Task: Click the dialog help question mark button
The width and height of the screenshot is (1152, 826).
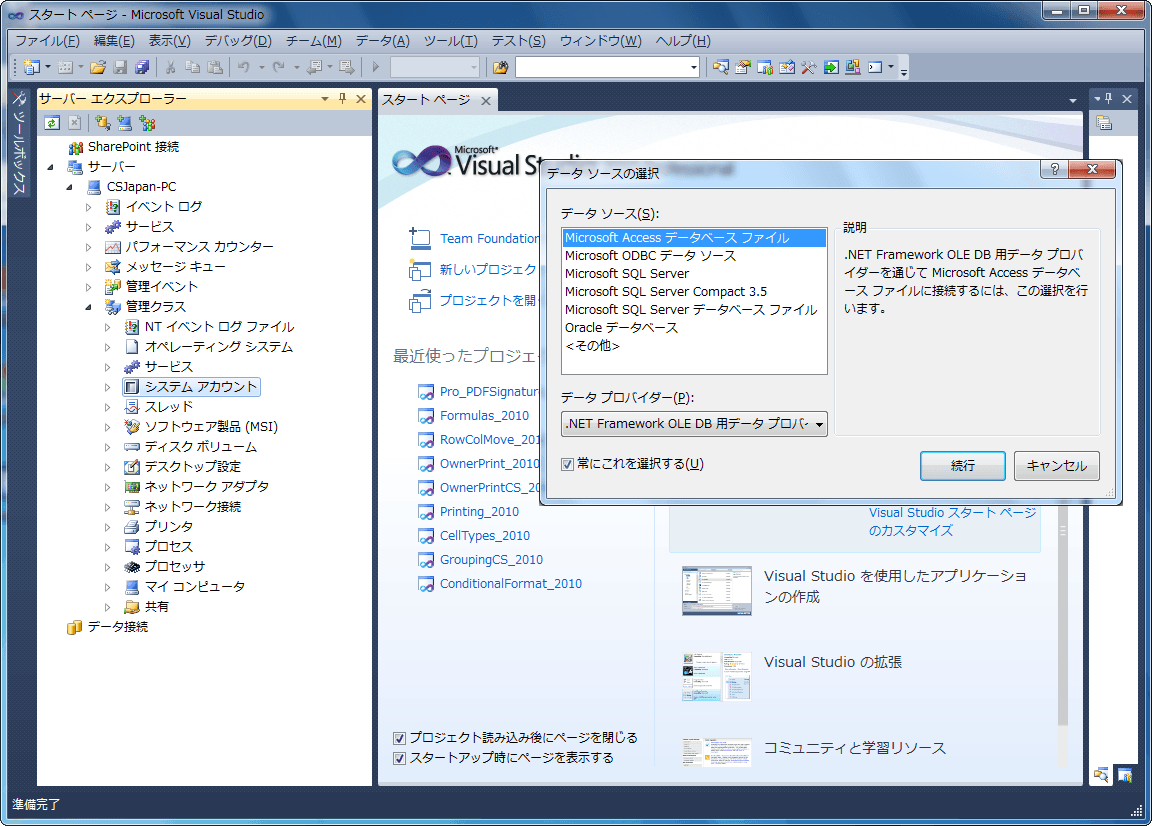Action: coord(1054,170)
